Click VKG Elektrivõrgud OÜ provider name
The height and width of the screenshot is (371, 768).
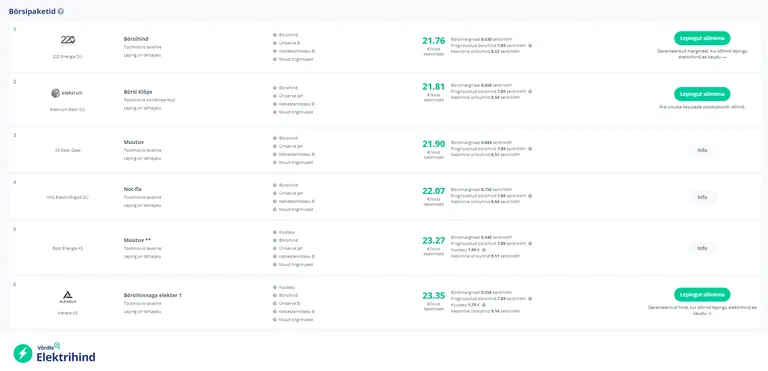tap(67, 198)
